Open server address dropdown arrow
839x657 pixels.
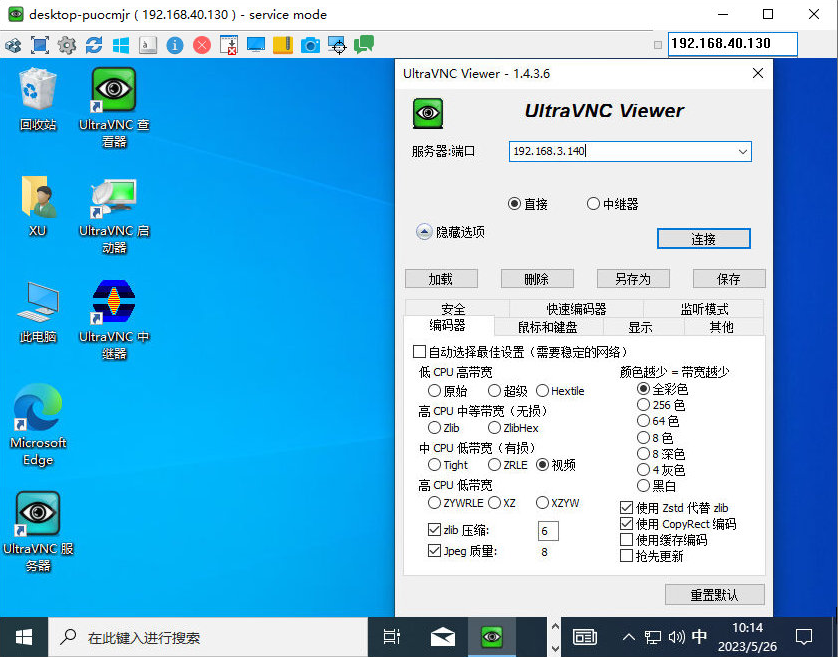[742, 151]
